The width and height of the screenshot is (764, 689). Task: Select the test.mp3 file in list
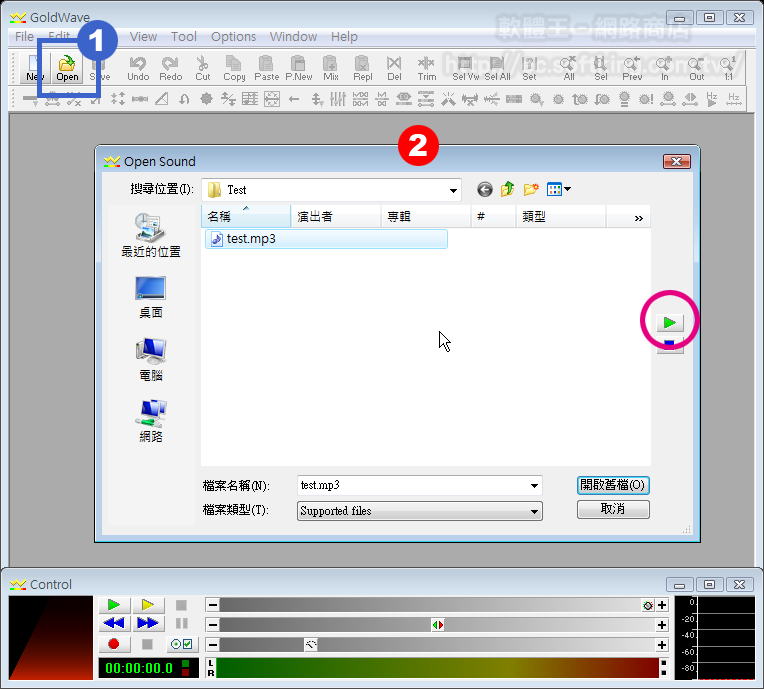tap(250, 239)
